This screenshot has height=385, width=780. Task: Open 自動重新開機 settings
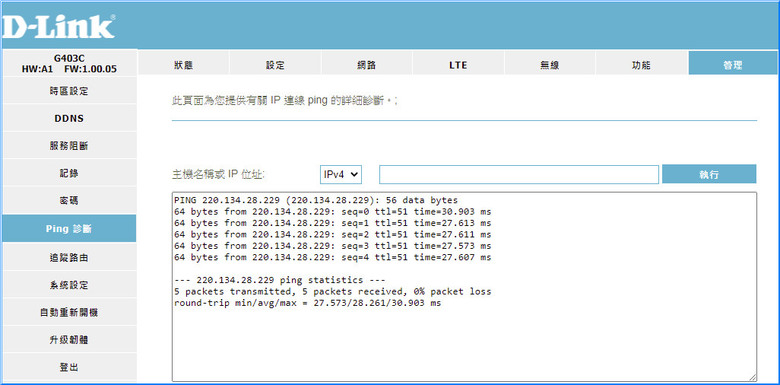(x=69, y=312)
